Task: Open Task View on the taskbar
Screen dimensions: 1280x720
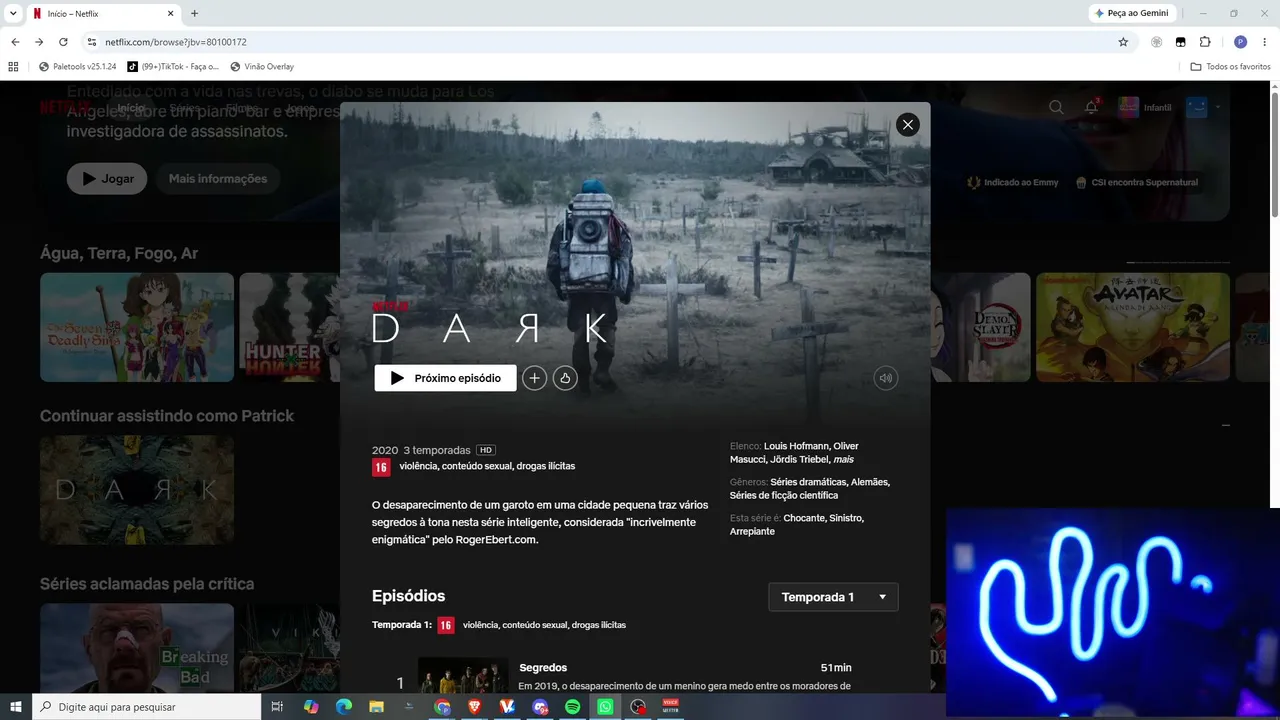Action: (277, 706)
